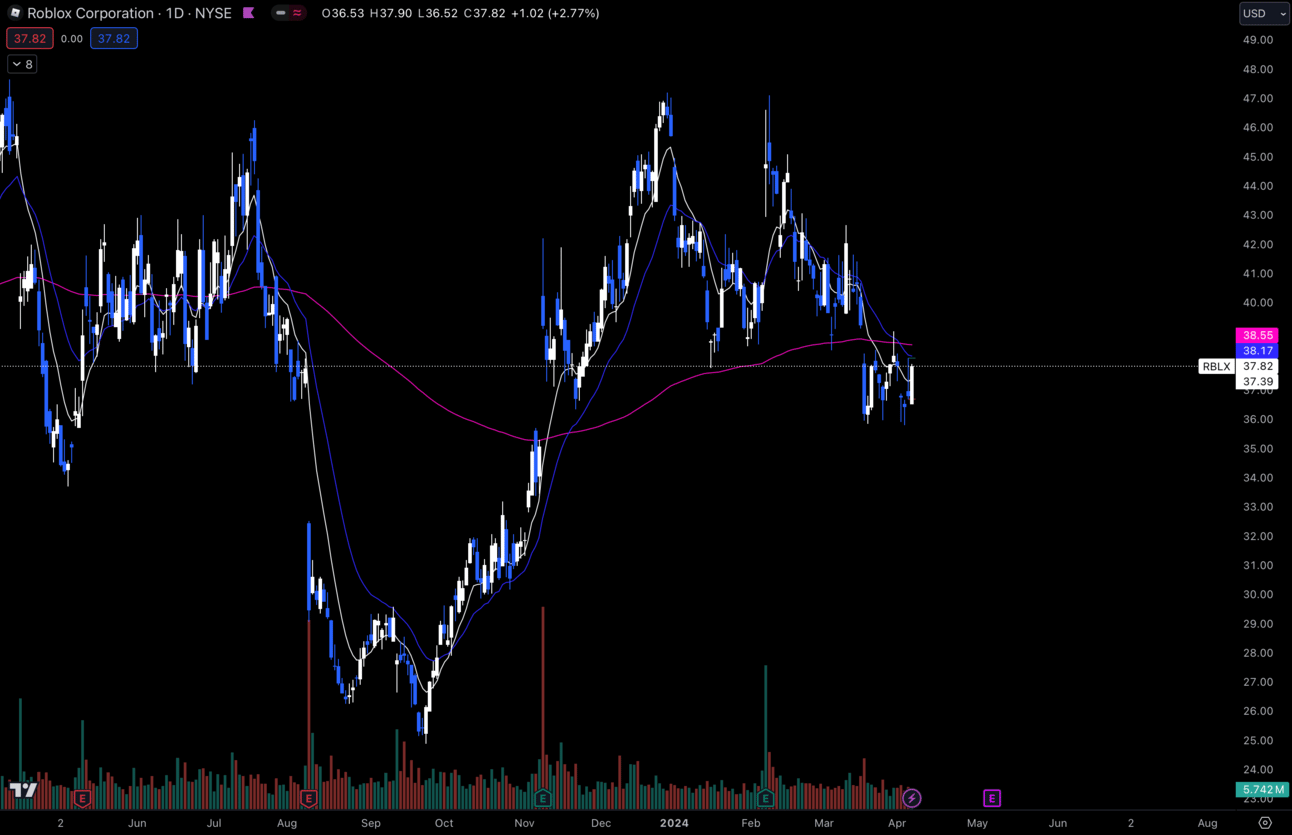This screenshot has width=1292, height=835.
Task: Expand the collapsed indicators legend showing 8
Action: tap(22, 64)
